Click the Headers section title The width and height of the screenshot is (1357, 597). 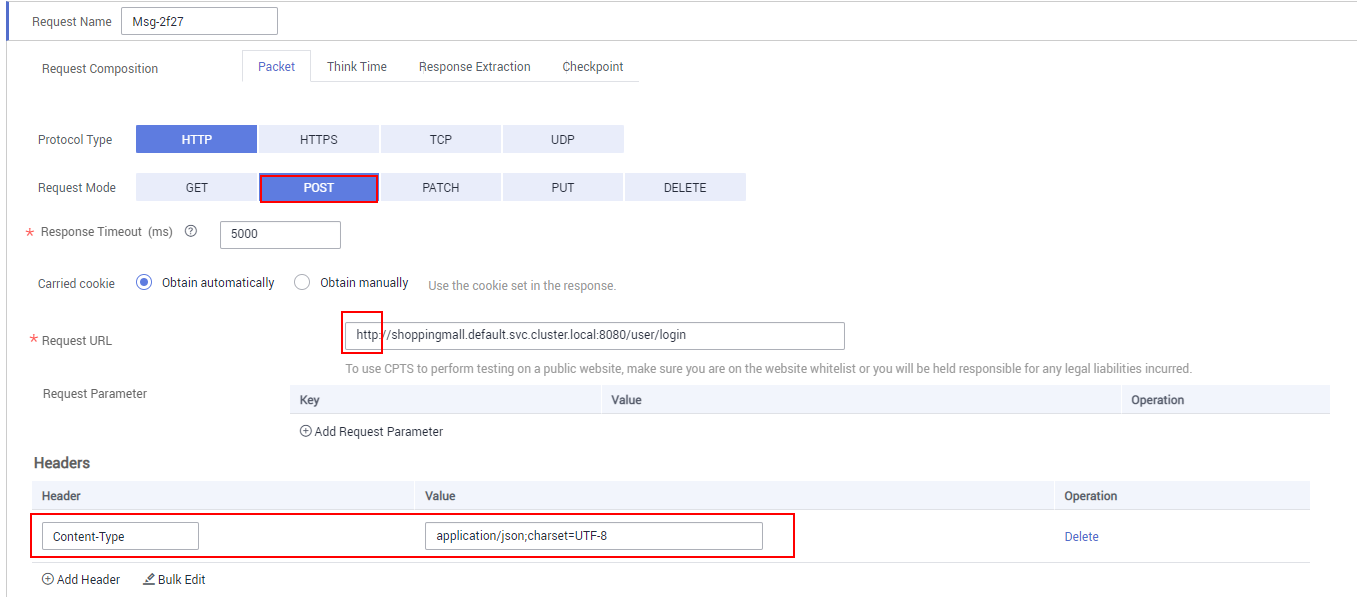[x=62, y=463]
